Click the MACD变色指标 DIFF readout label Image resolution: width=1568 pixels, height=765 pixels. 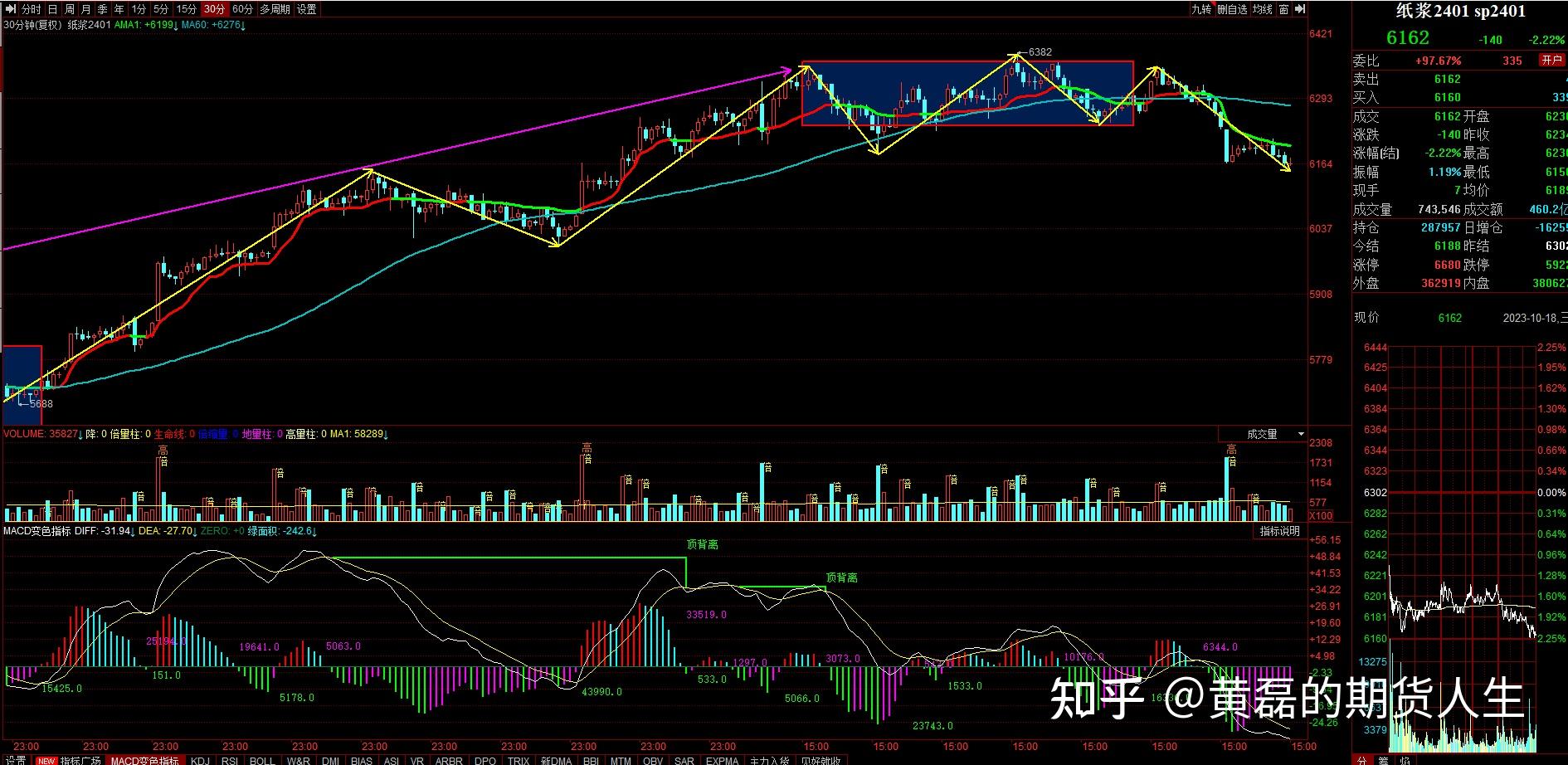tap(67, 531)
